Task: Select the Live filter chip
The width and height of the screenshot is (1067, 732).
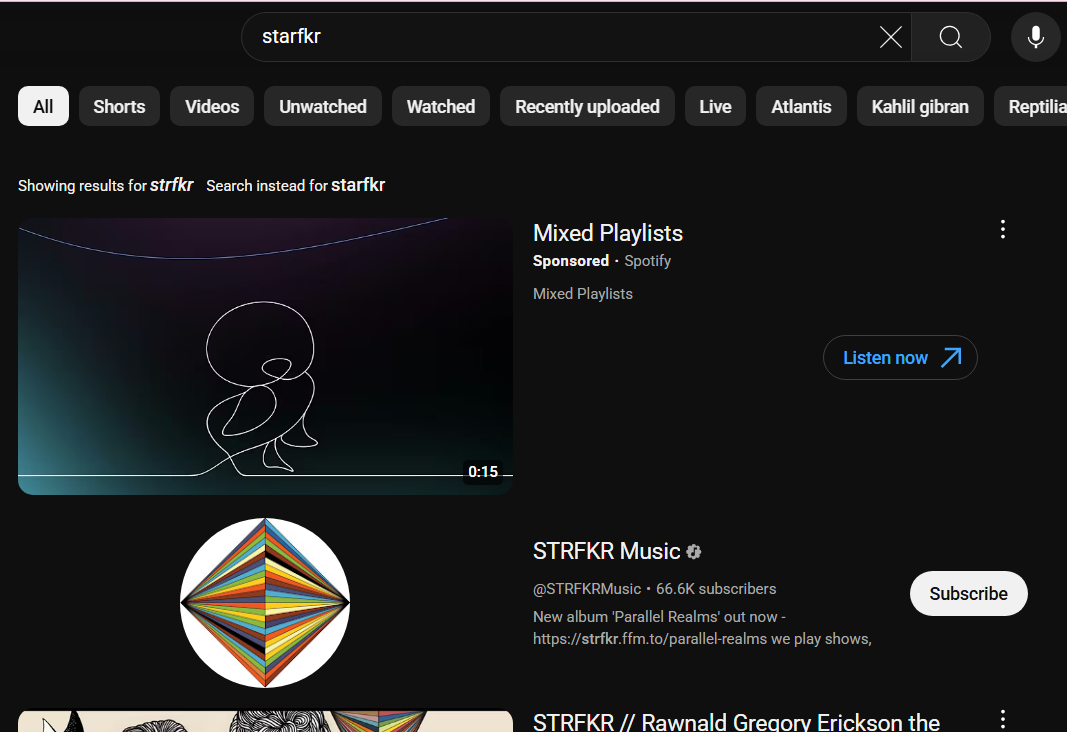Action: coord(715,107)
